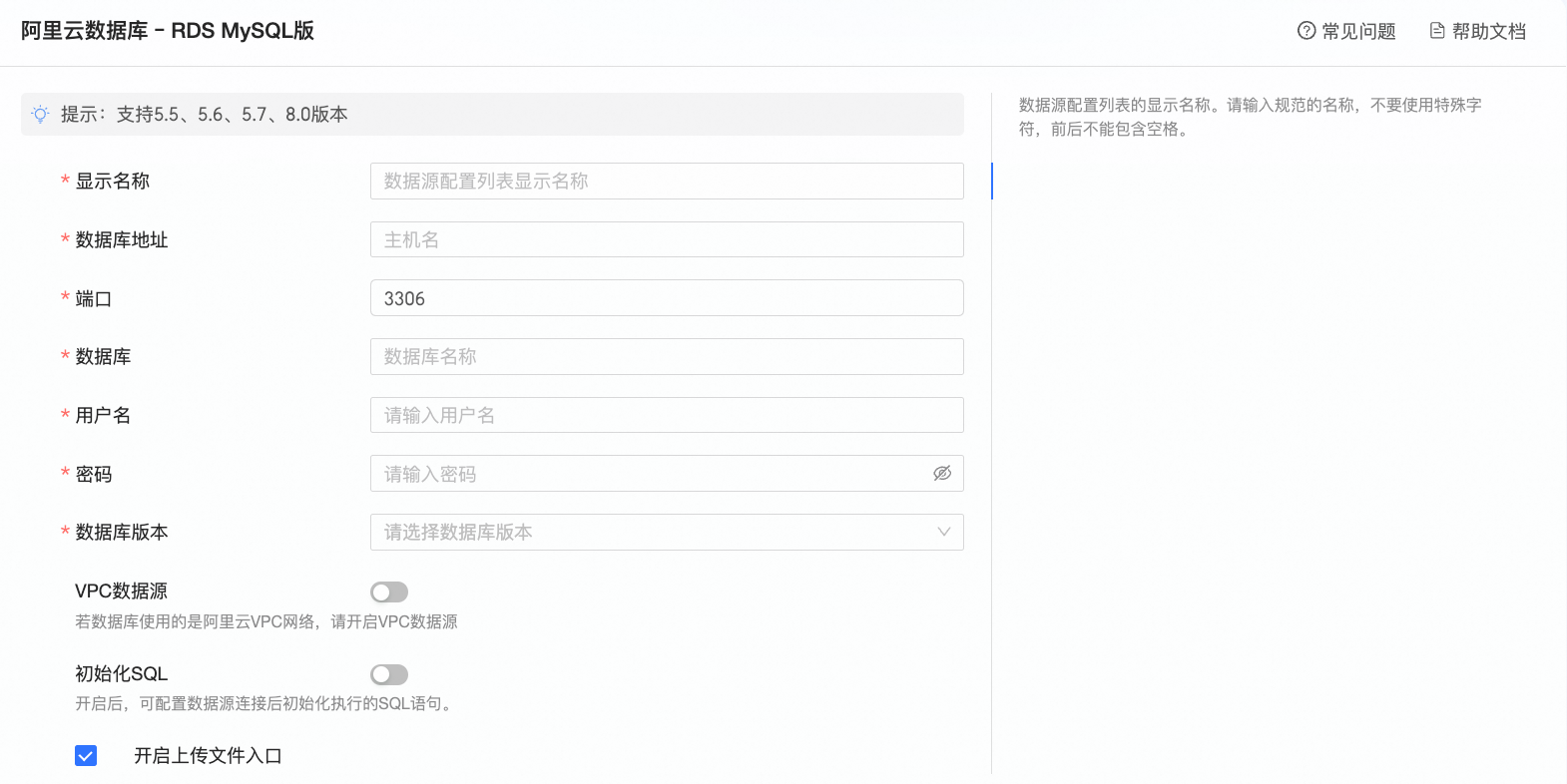
Task: Click the 端口 field containing 3306
Action: point(667,298)
